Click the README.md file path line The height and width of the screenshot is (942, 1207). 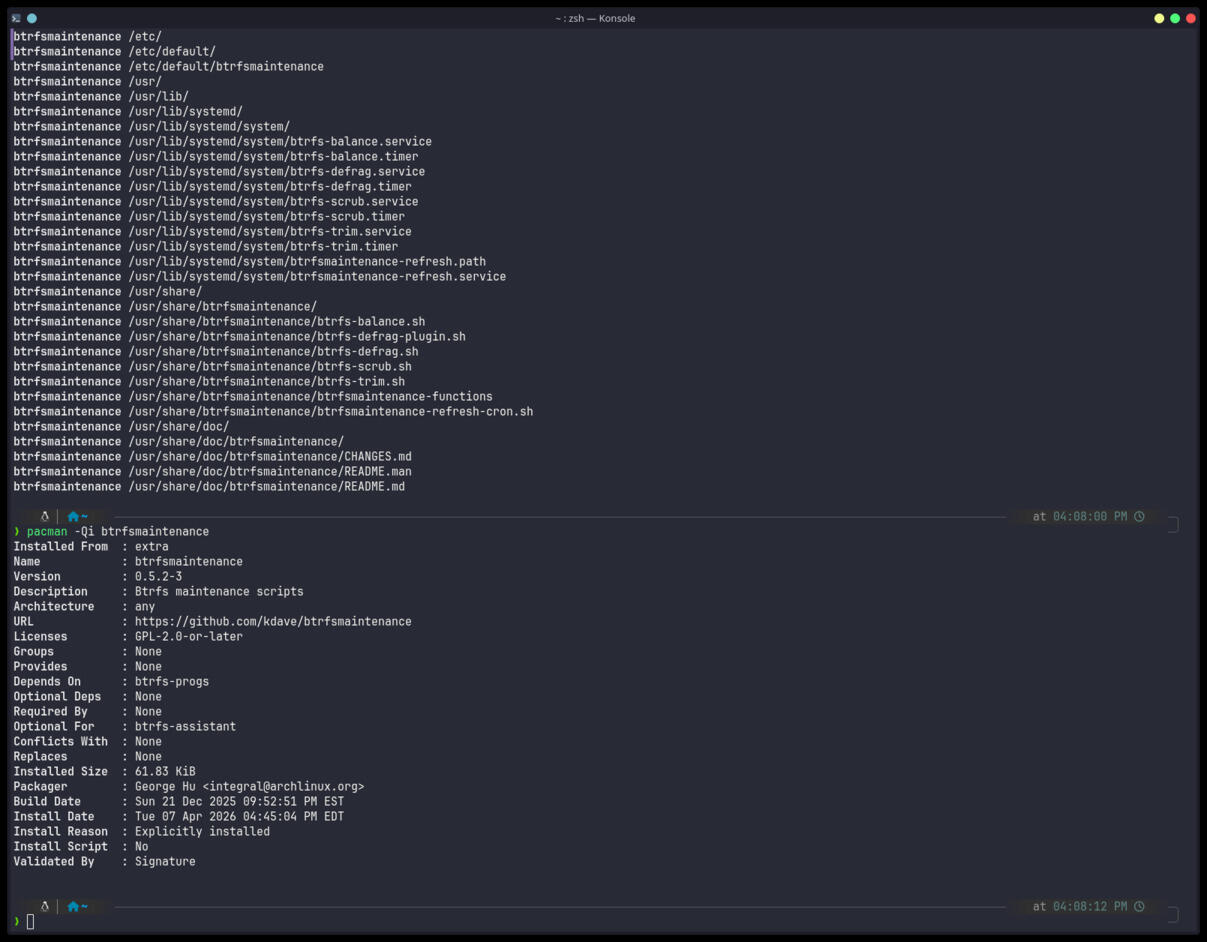[x=209, y=486]
